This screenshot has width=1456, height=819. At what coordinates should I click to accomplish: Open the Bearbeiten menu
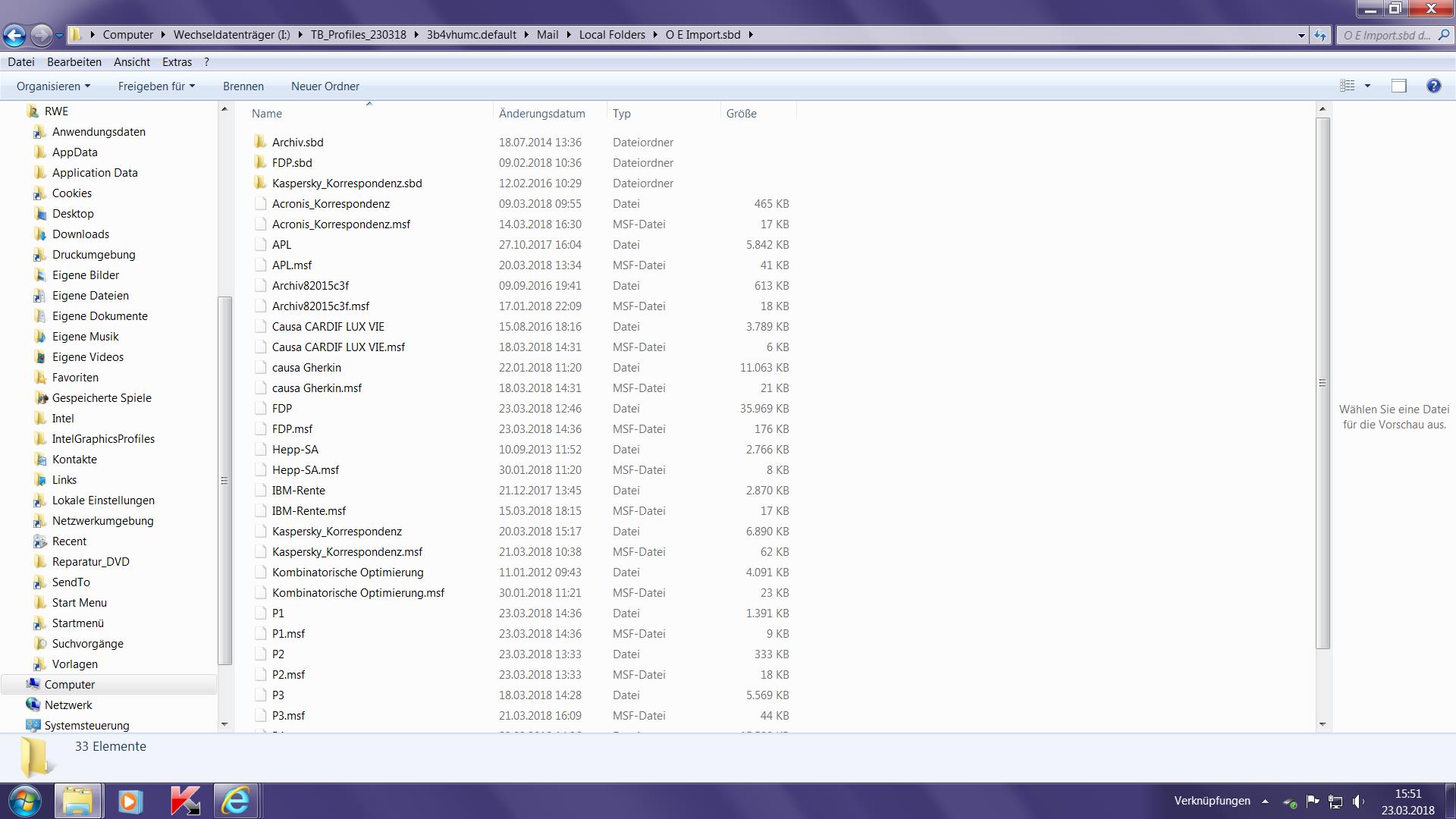tap(74, 62)
